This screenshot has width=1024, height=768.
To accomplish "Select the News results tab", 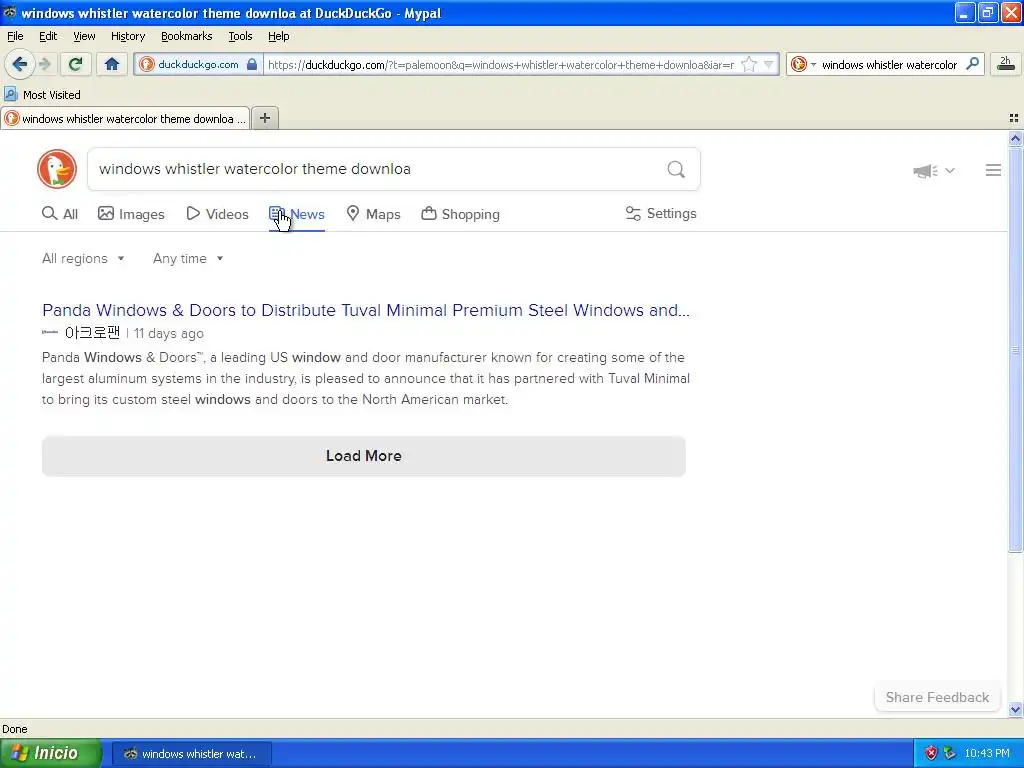I will 296,214.
